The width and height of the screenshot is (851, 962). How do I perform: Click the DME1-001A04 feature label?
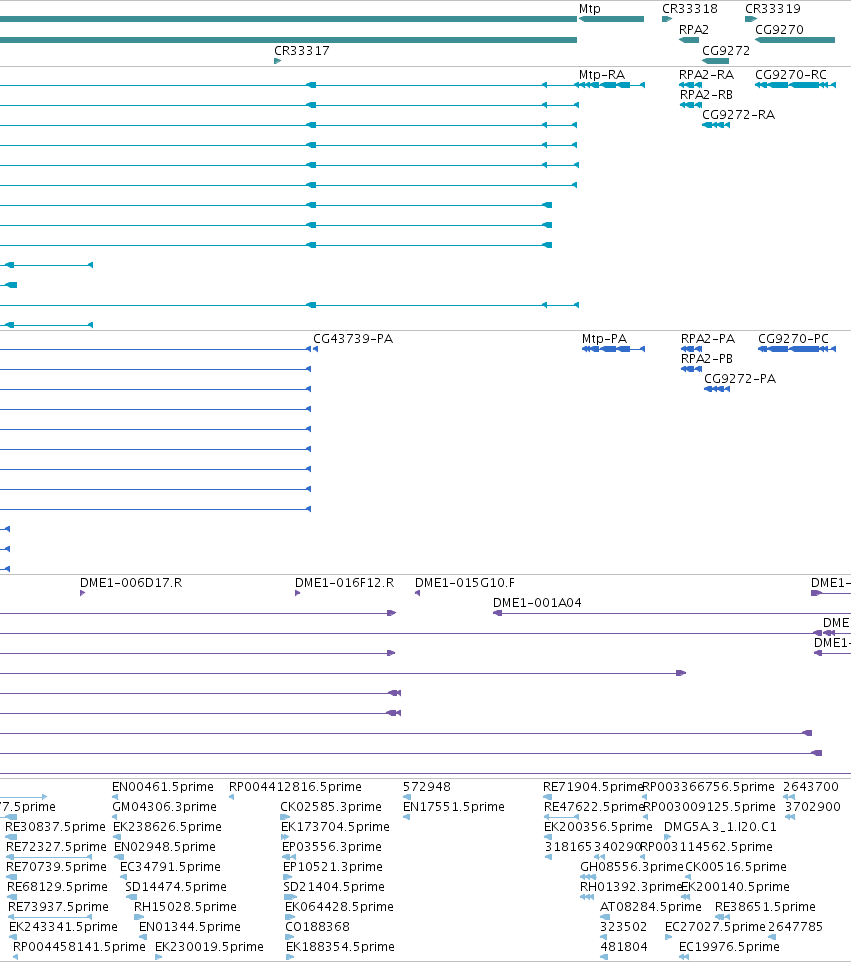click(537, 603)
